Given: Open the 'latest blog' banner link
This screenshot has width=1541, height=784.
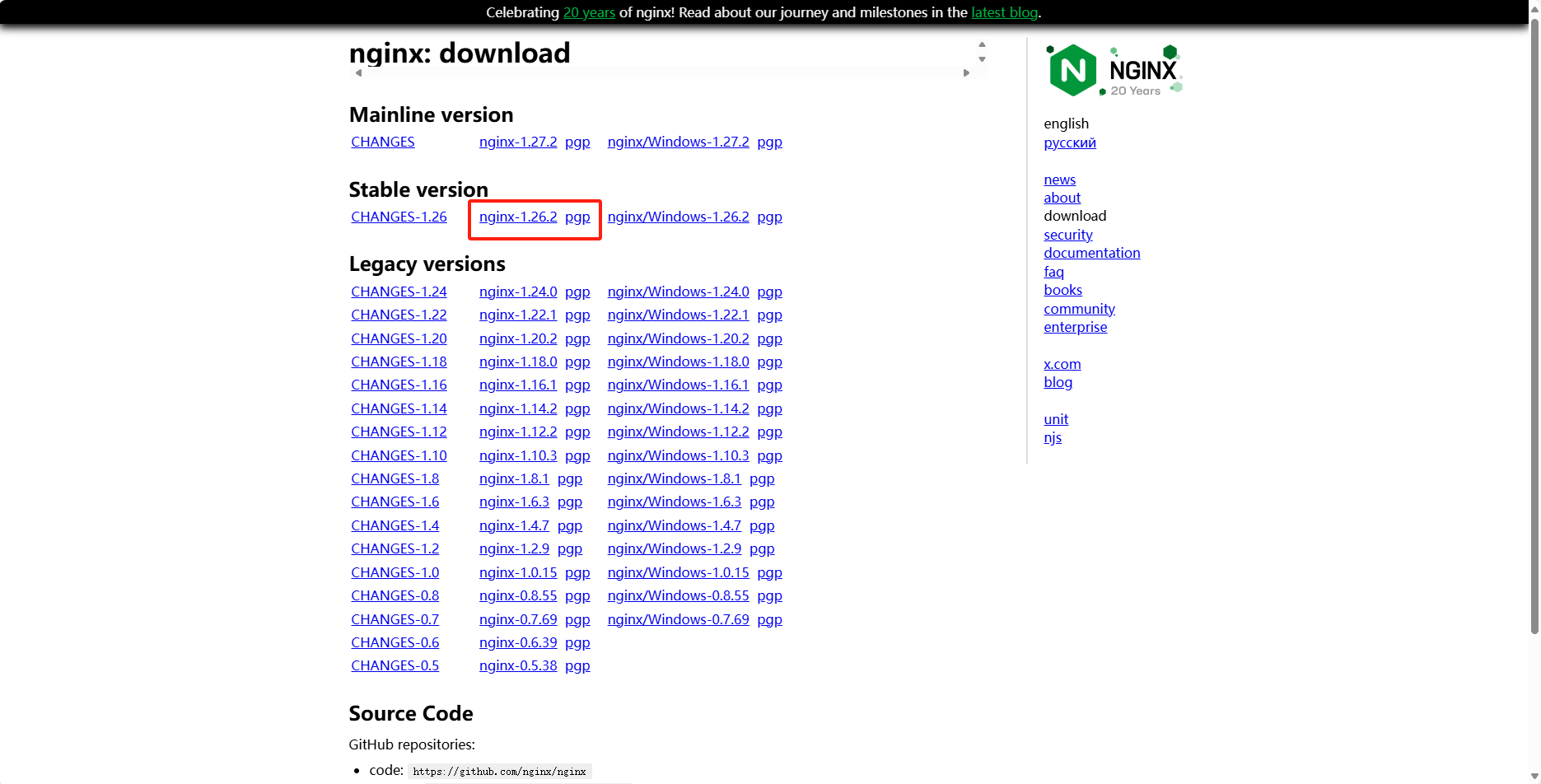Looking at the screenshot, I should 1004,12.
